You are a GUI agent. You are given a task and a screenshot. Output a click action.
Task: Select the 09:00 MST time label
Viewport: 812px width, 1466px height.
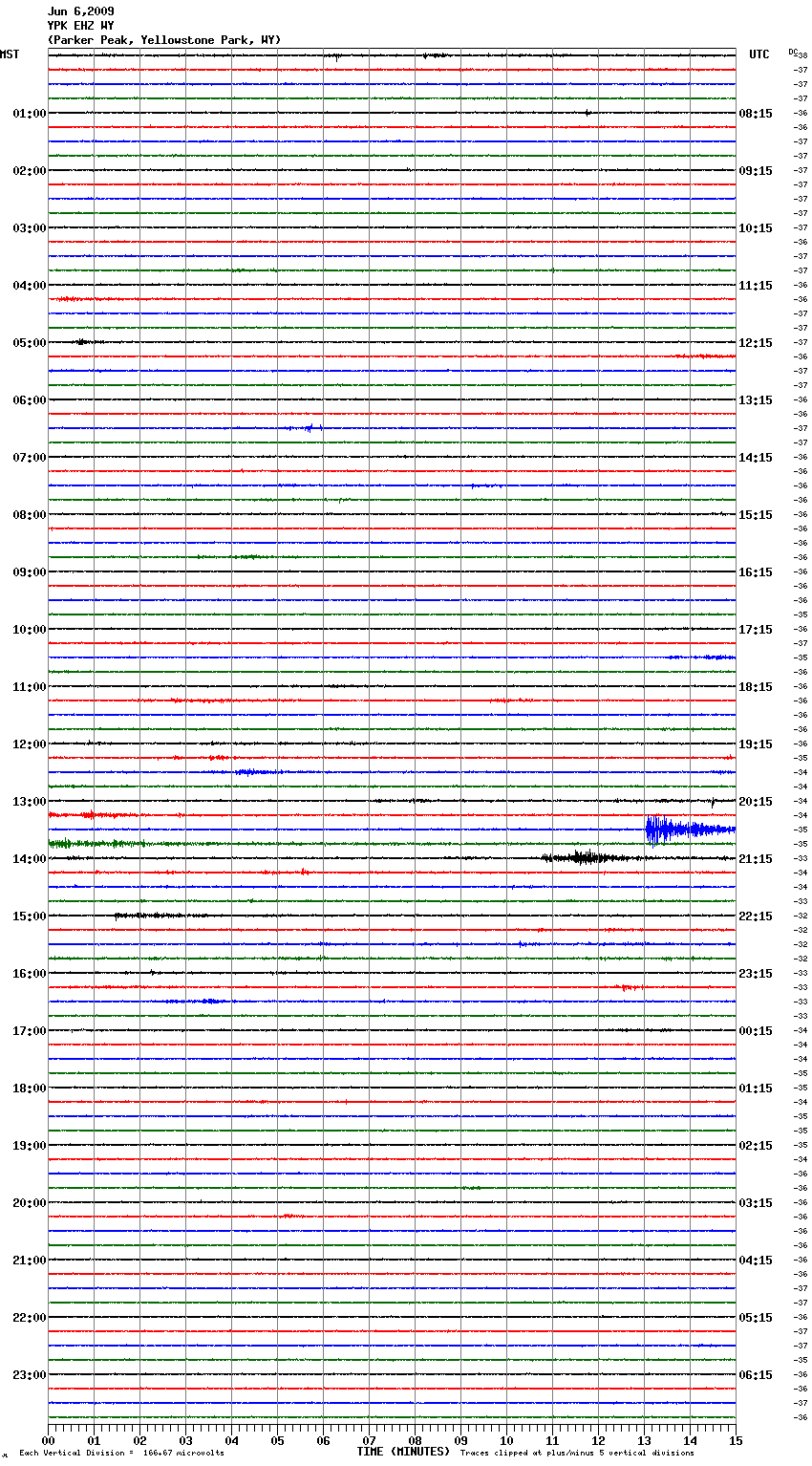[x=29, y=572]
